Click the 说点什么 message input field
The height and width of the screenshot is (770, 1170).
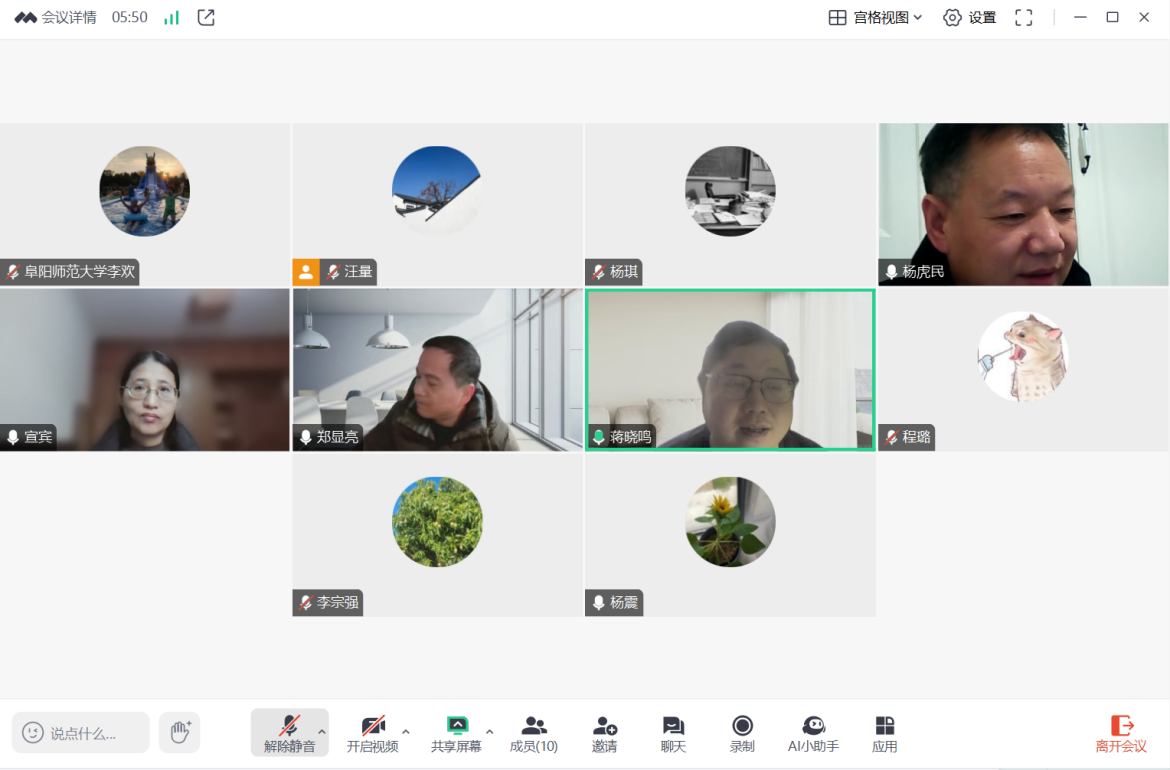click(x=82, y=733)
